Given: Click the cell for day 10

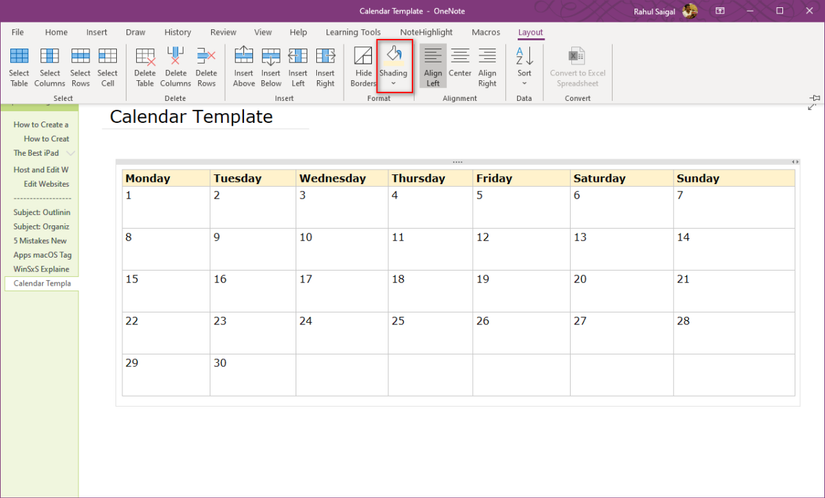Looking at the screenshot, I should pyautogui.click(x=342, y=249).
